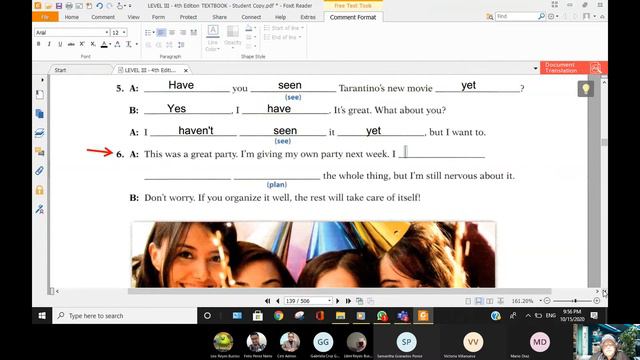Go to the last page button

[348, 301]
